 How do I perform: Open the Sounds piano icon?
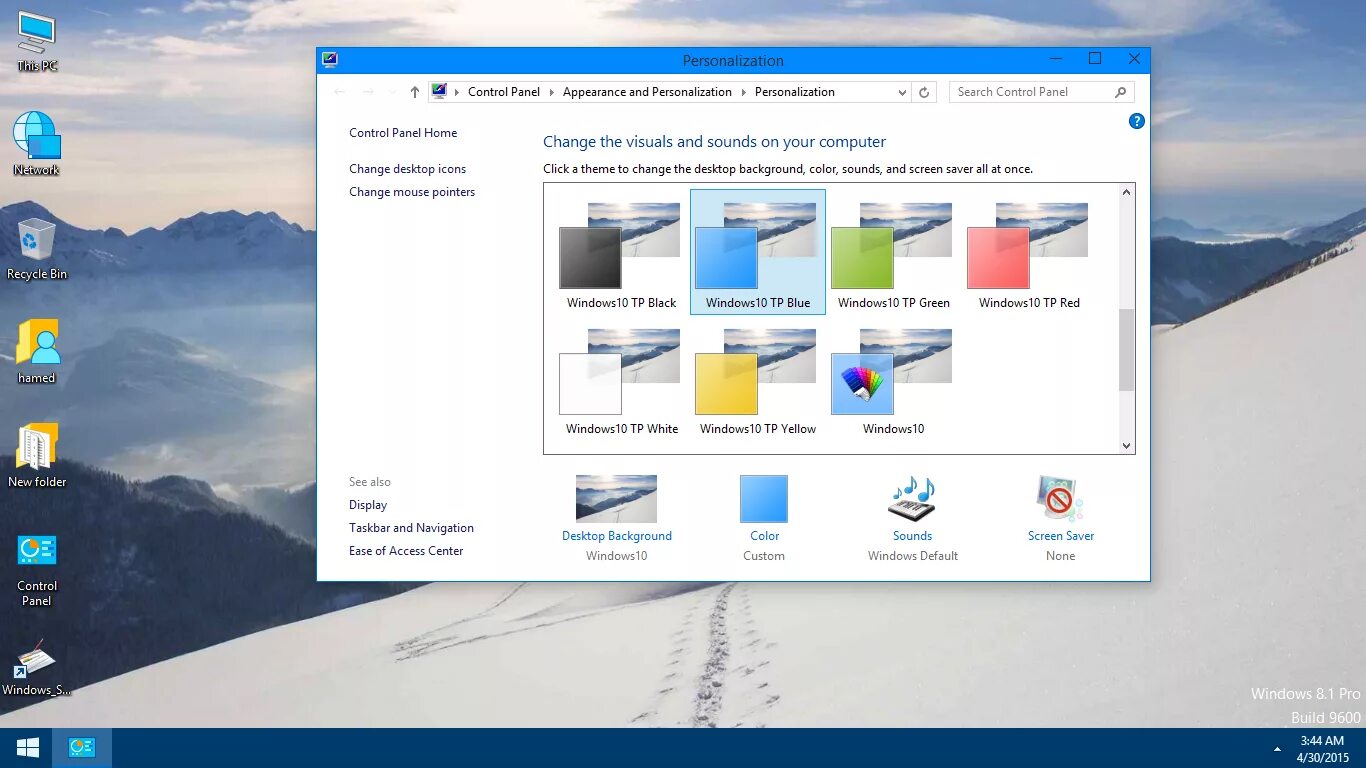point(913,499)
